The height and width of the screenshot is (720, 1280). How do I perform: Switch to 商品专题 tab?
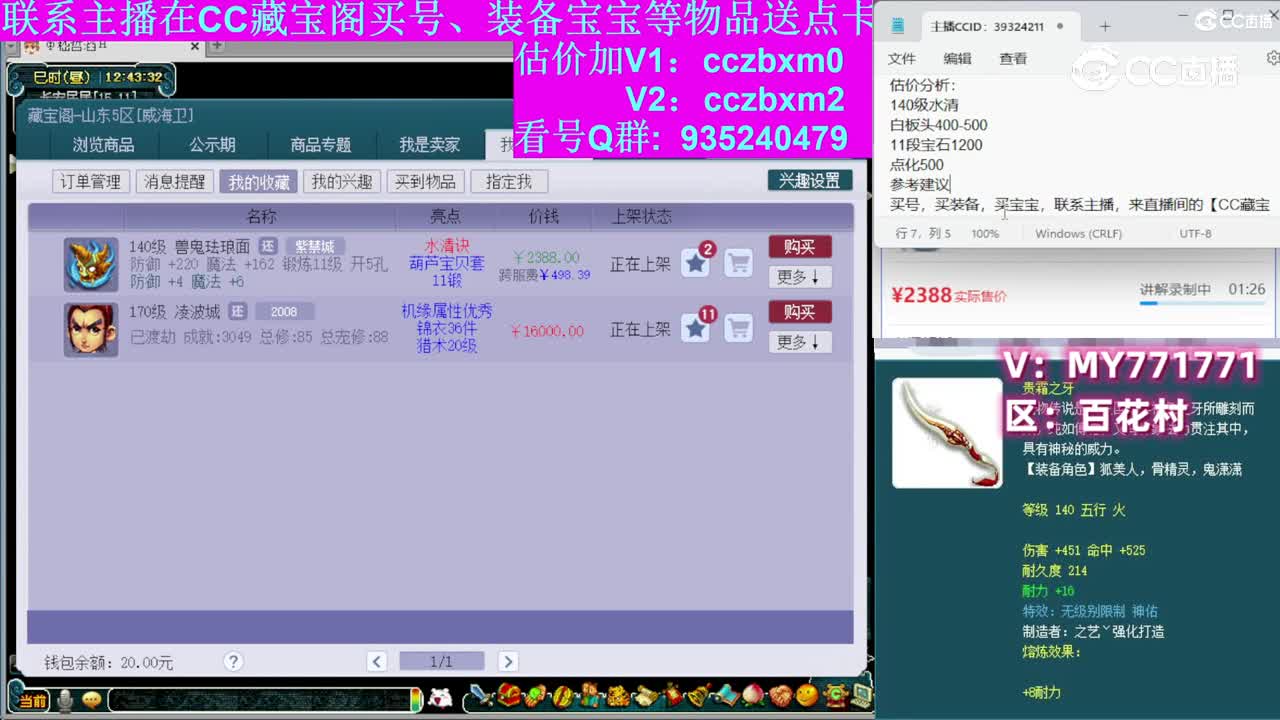point(321,145)
